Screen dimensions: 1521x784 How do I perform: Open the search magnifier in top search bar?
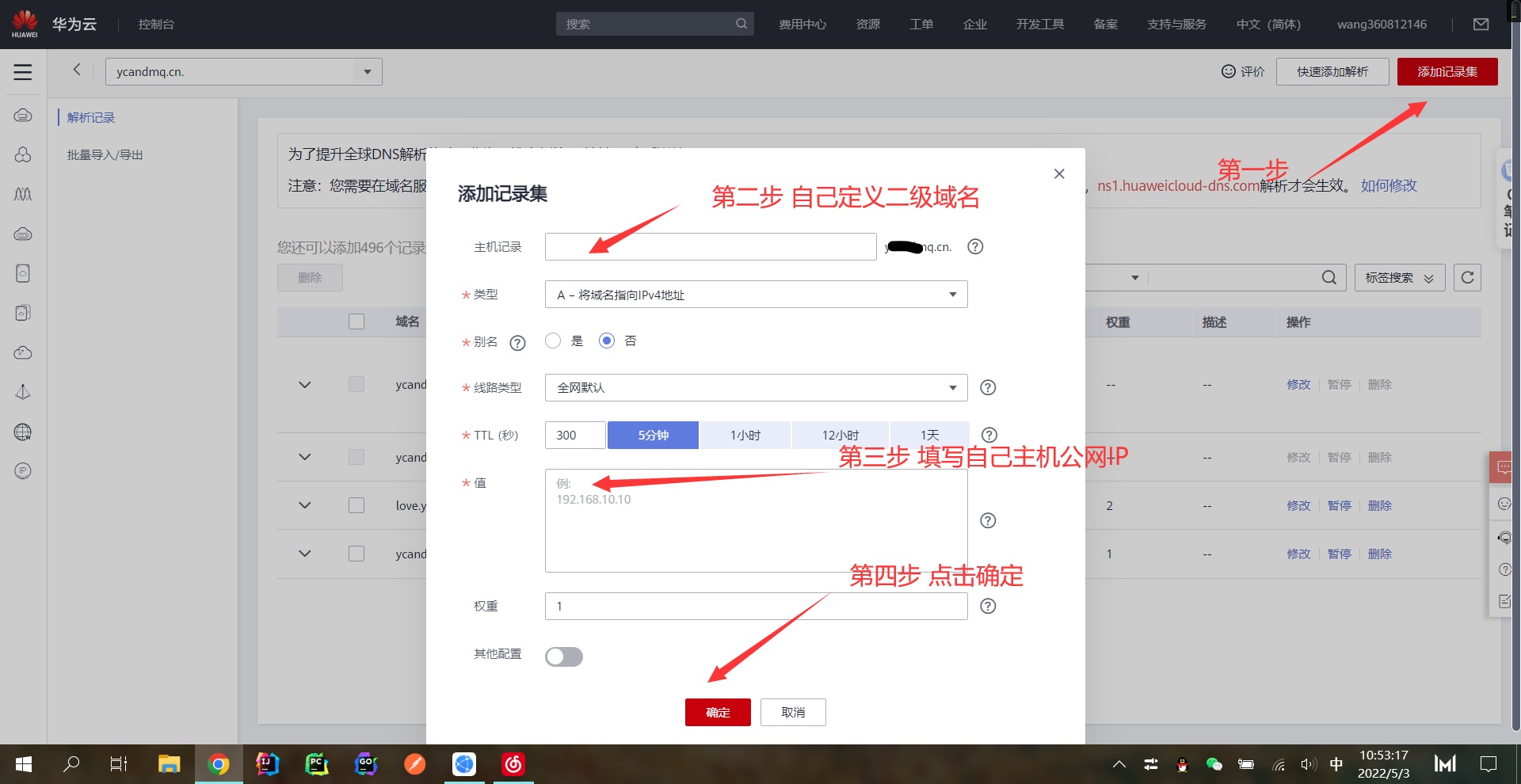coord(741,24)
